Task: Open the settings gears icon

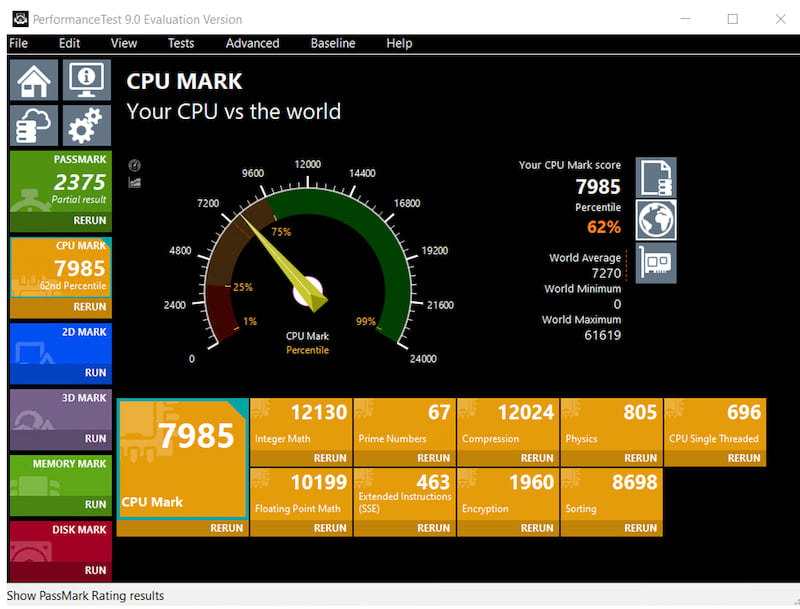Action: tap(87, 125)
